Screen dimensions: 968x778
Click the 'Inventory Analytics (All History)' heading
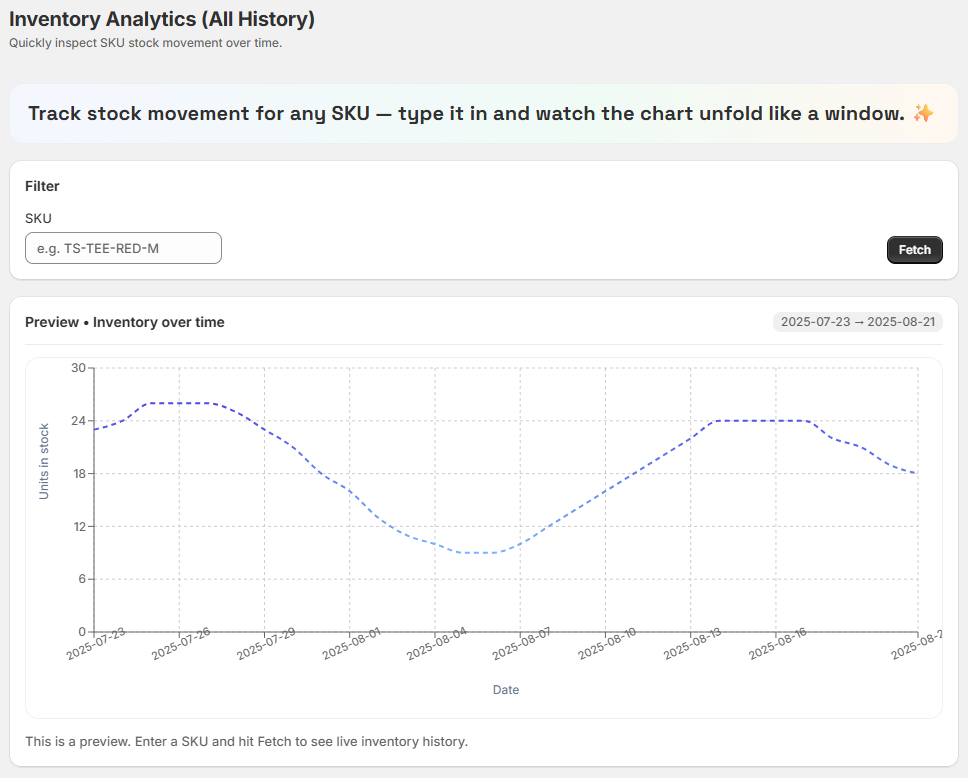[161, 19]
